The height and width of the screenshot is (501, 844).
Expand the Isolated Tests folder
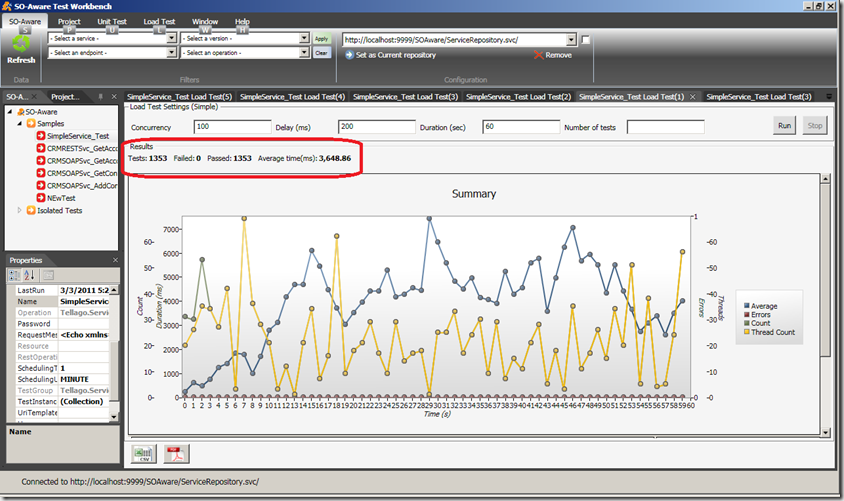tap(20, 210)
